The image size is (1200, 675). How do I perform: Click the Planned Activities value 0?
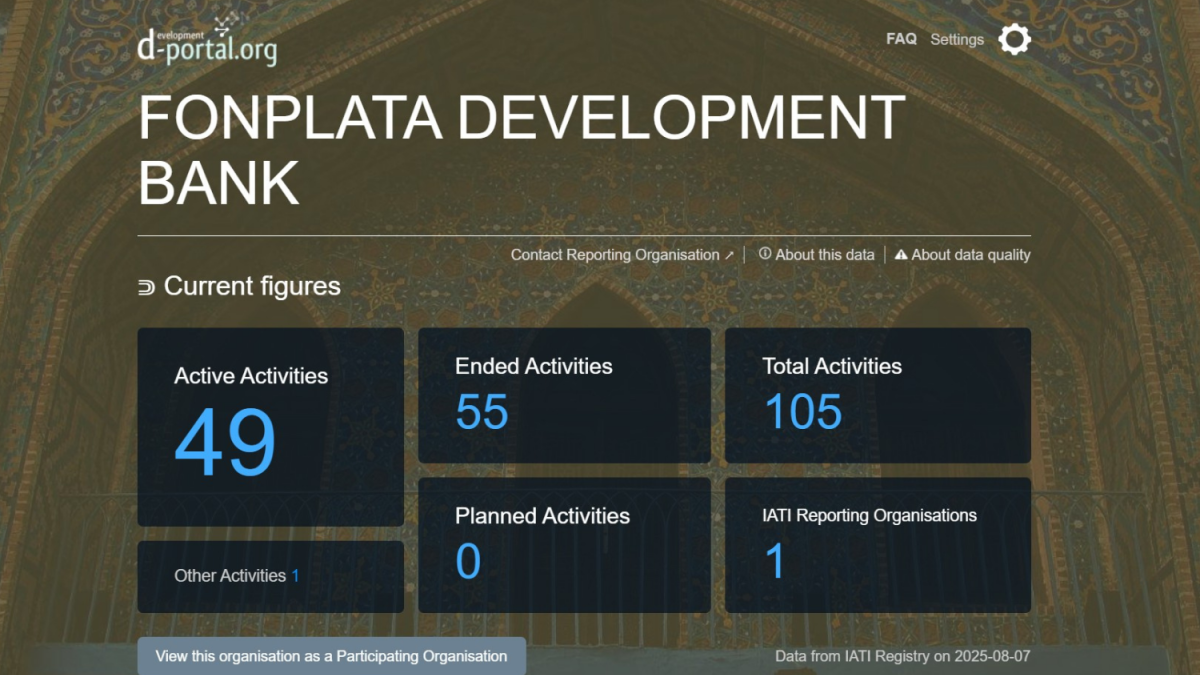468,561
